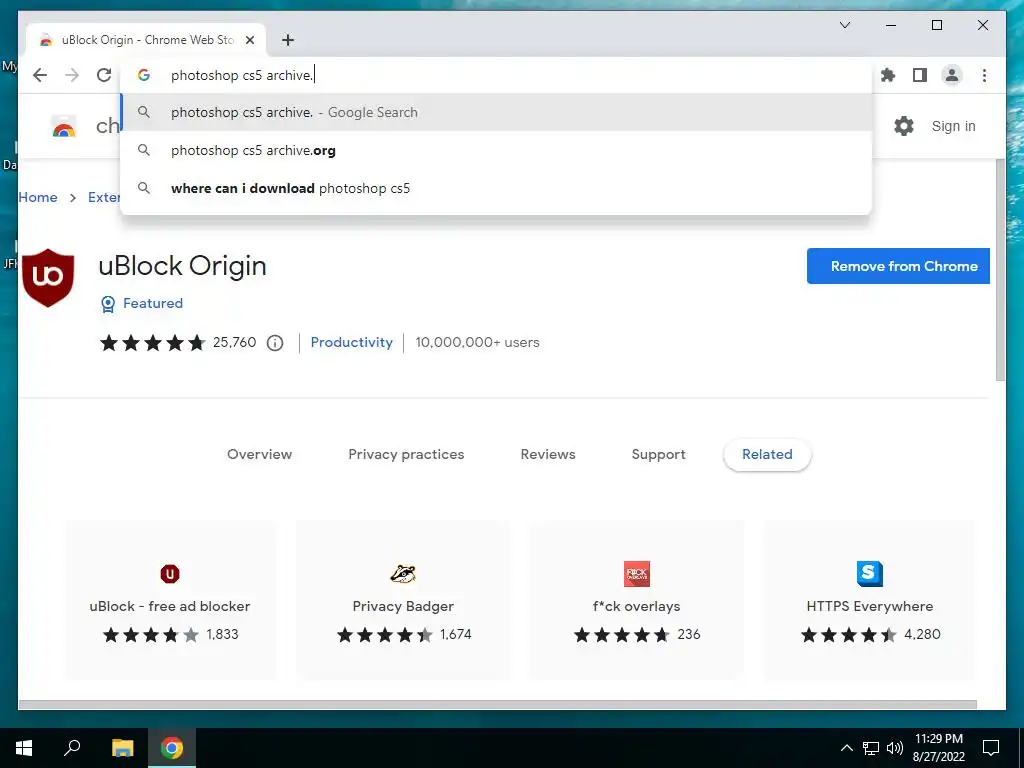Open f*ck overlays extension title
The image size is (1024, 768).
point(637,606)
